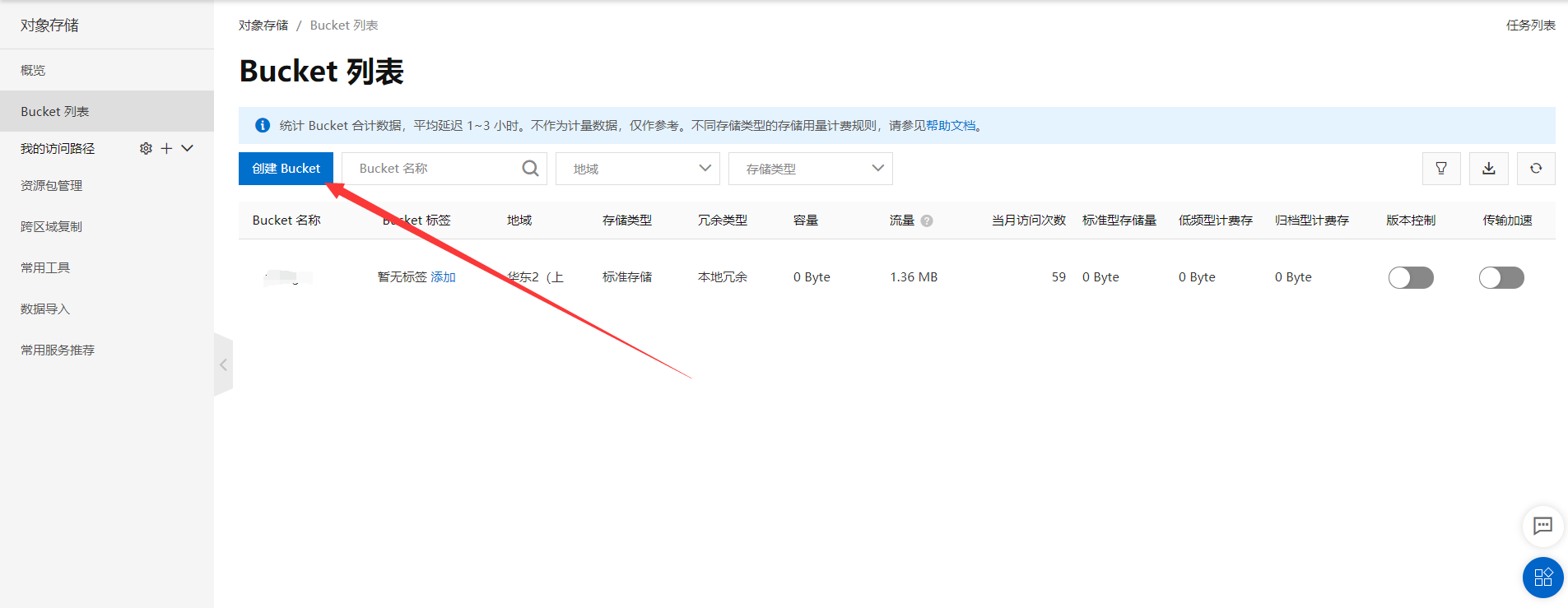Click the 容量 column header

[x=806, y=220]
